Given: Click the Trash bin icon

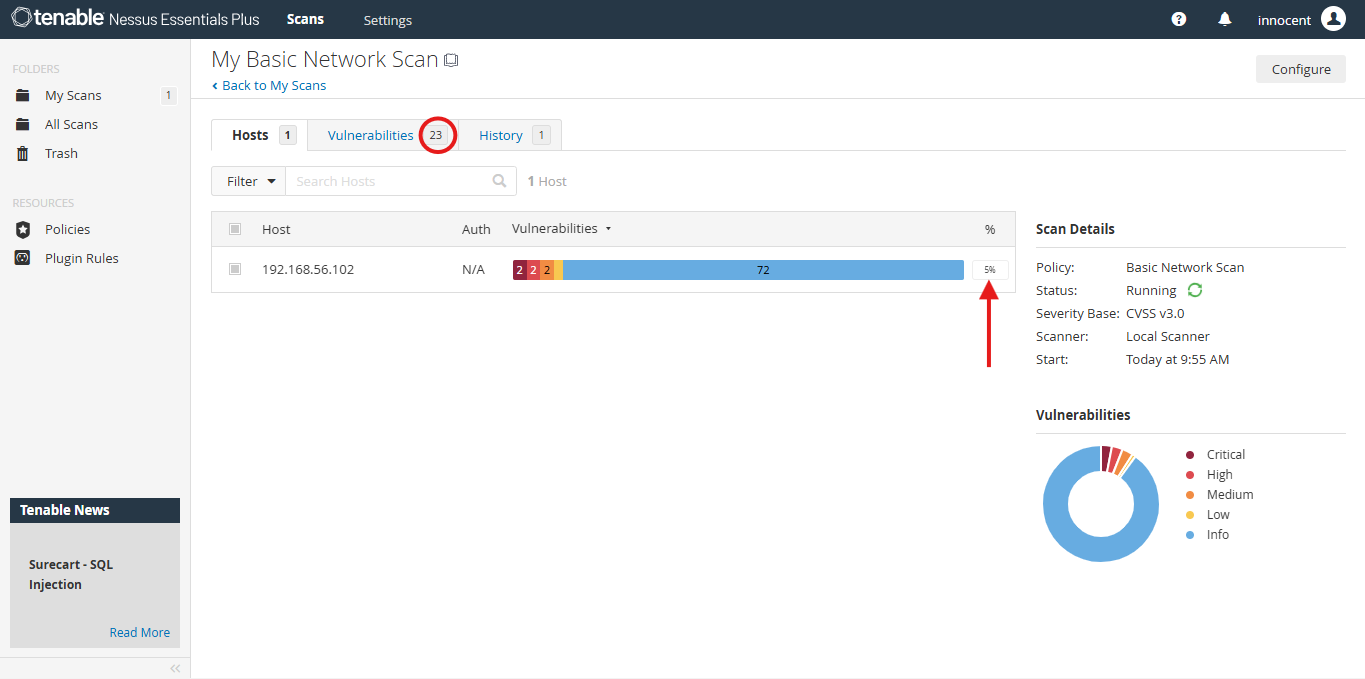Looking at the screenshot, I should point(22,154).
